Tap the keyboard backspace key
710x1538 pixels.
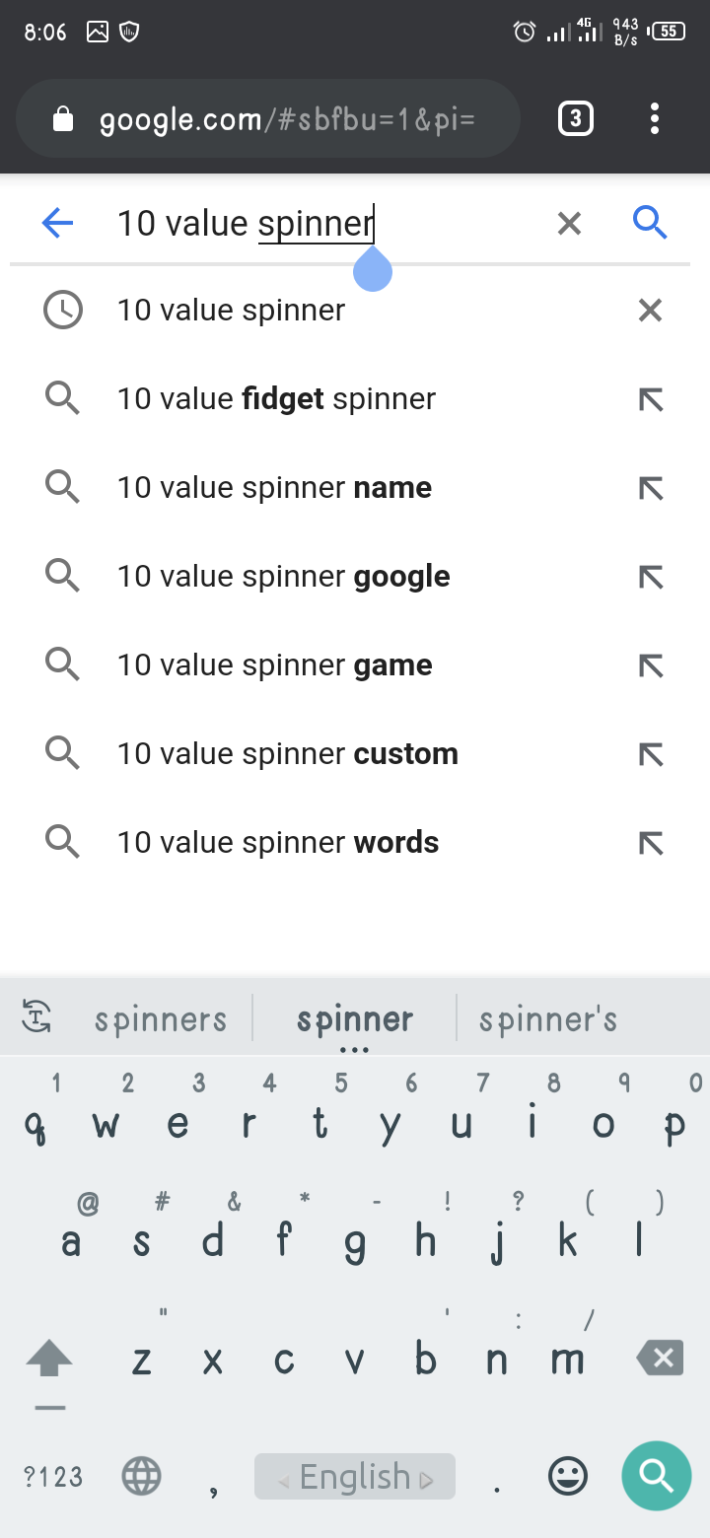pos(659,1359)
